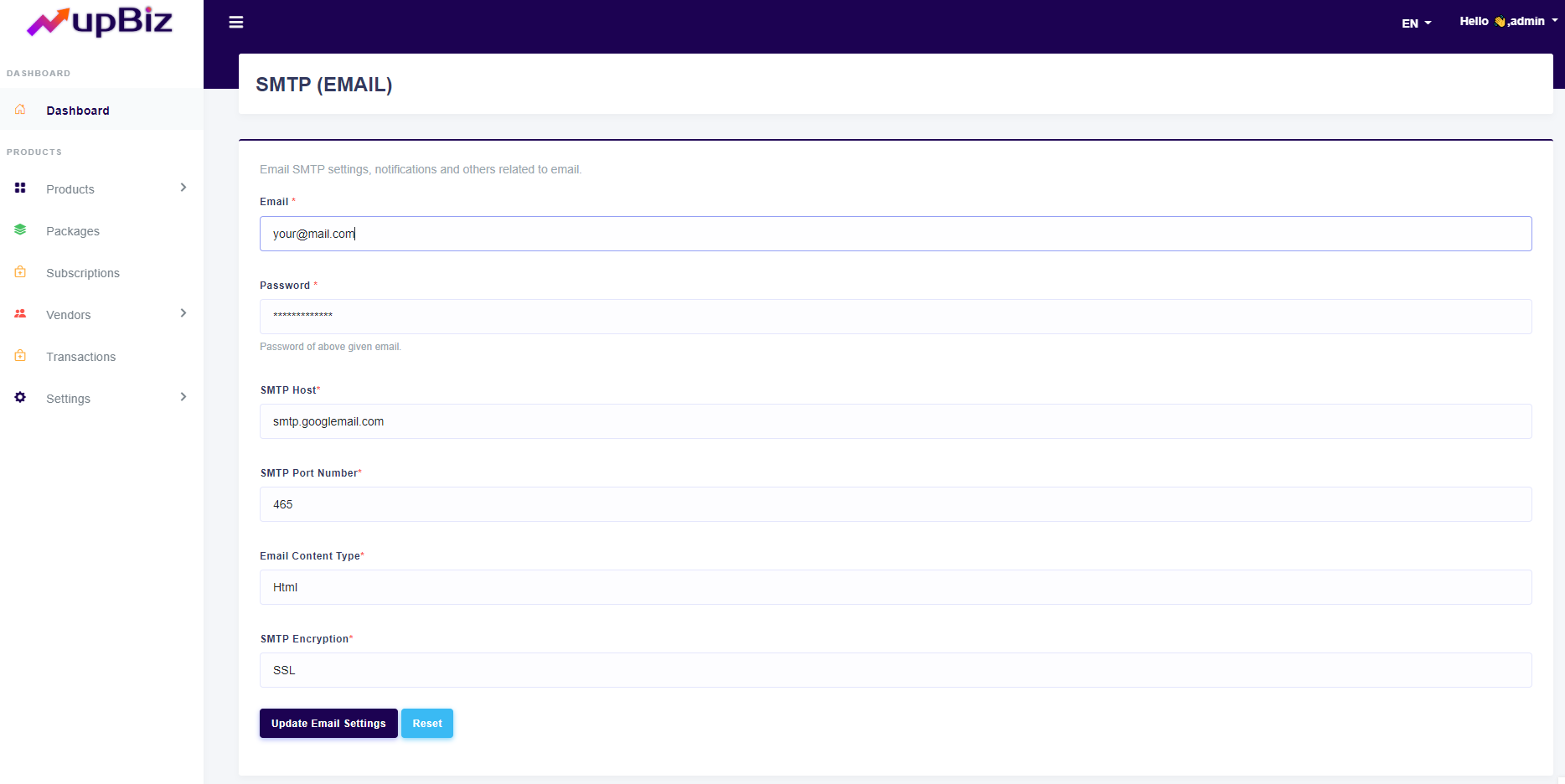
Task: Click the Dashboard home icon
Action: click(x=20, y=110)
